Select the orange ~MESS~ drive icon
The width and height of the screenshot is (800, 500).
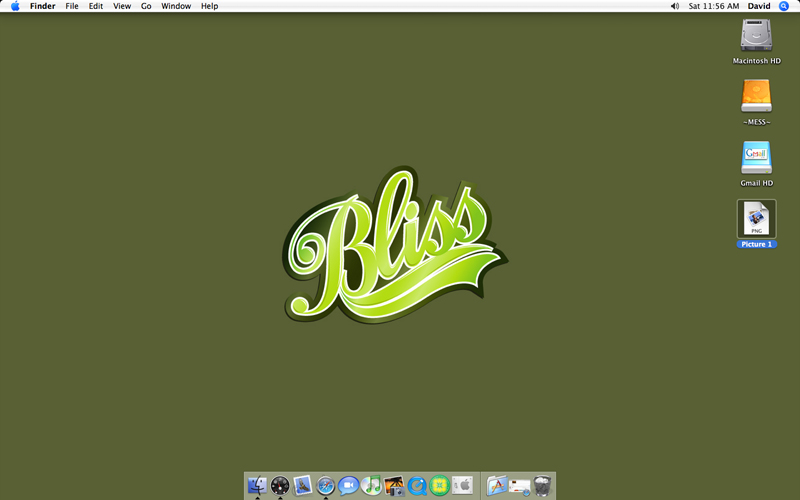[756, 95]
